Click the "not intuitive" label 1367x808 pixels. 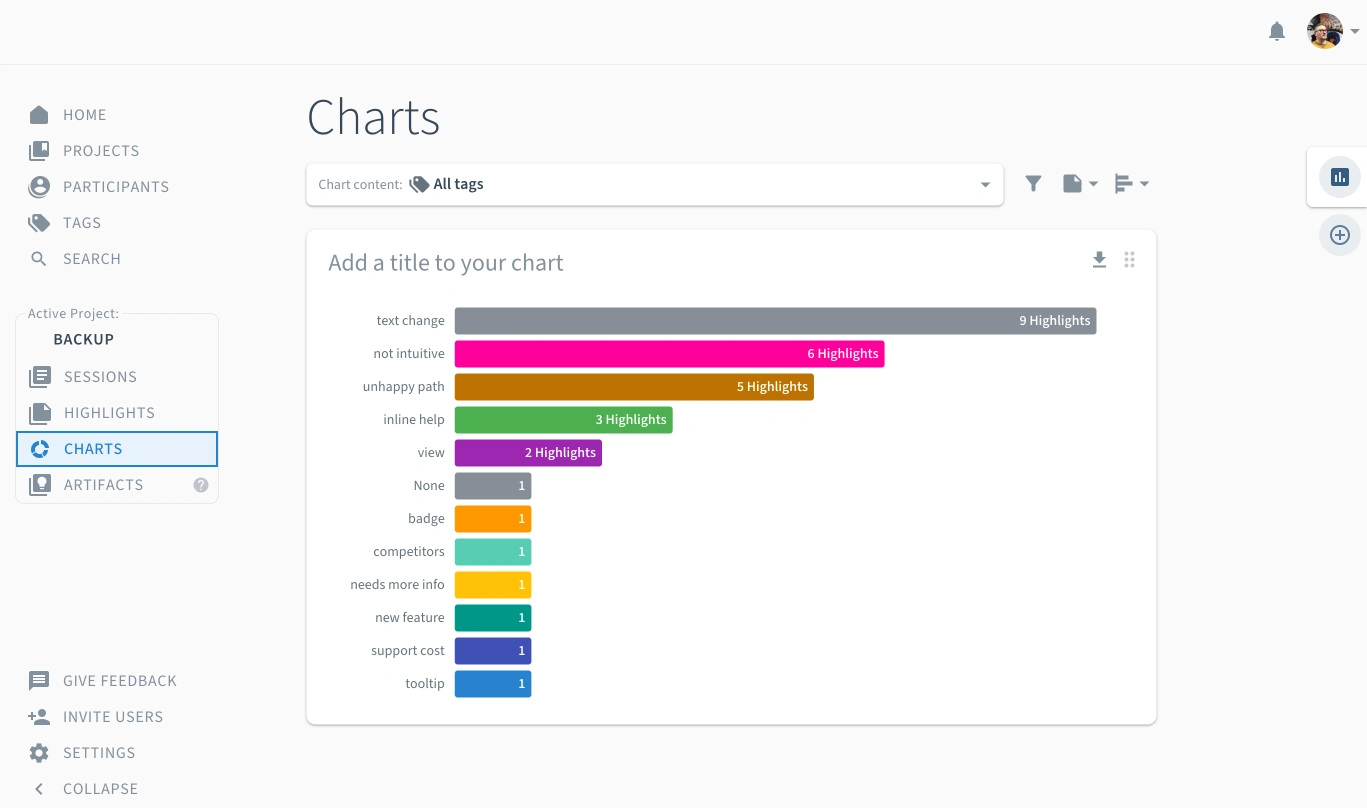tap(409, 354)
